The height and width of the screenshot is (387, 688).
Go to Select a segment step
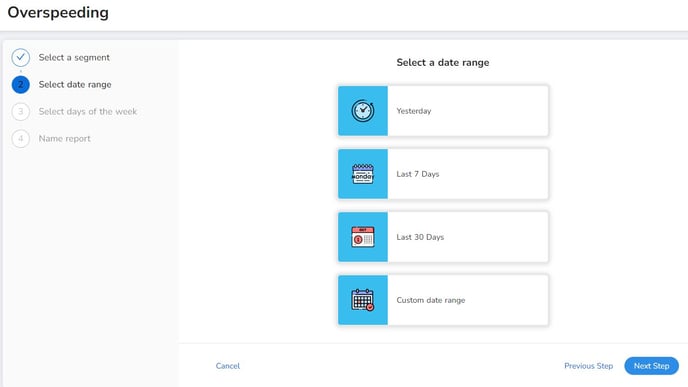[x=74, y=57]
